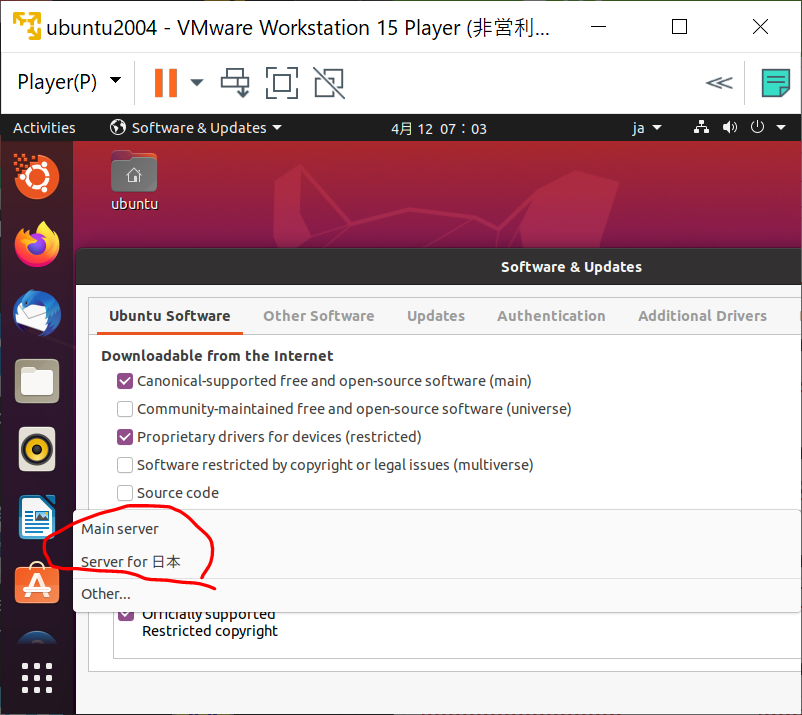
Task: Open Files from the dock
Action: tap(37, 381)
